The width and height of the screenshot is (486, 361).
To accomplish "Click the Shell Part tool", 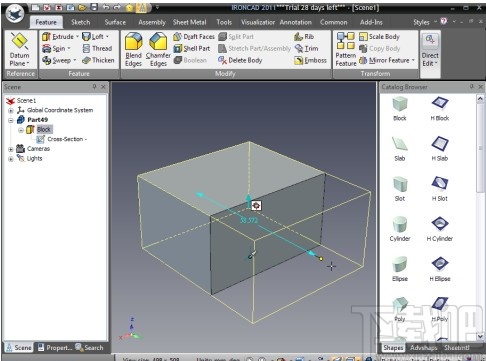I will [192, 49].
